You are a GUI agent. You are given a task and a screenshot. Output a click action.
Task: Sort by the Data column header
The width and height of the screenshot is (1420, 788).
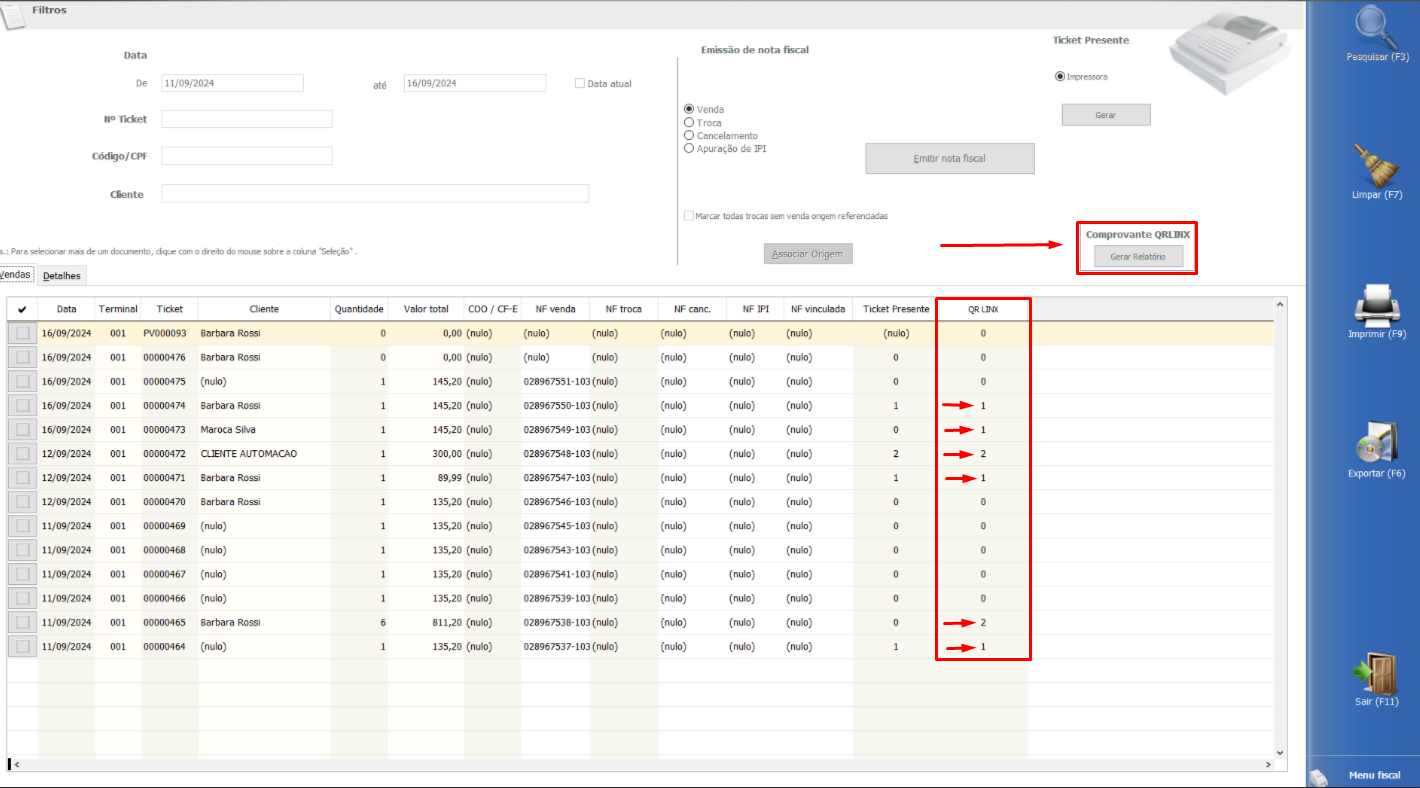tap(66, 309)
